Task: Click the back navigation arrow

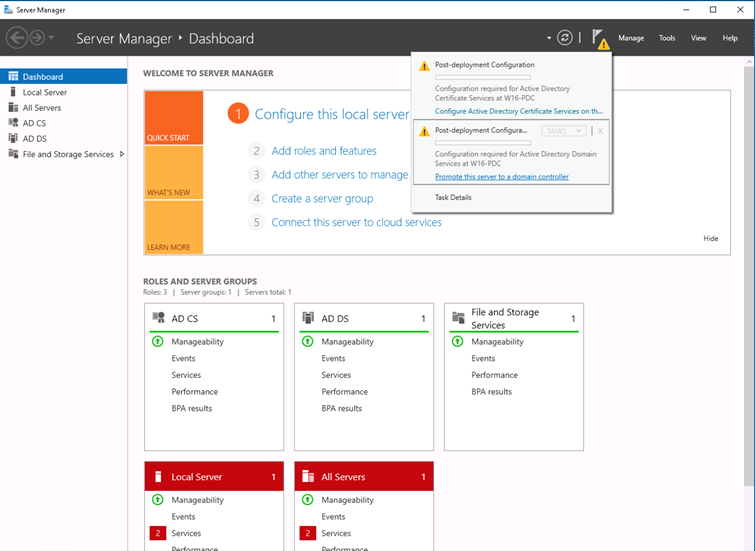Action: [17, 38]
